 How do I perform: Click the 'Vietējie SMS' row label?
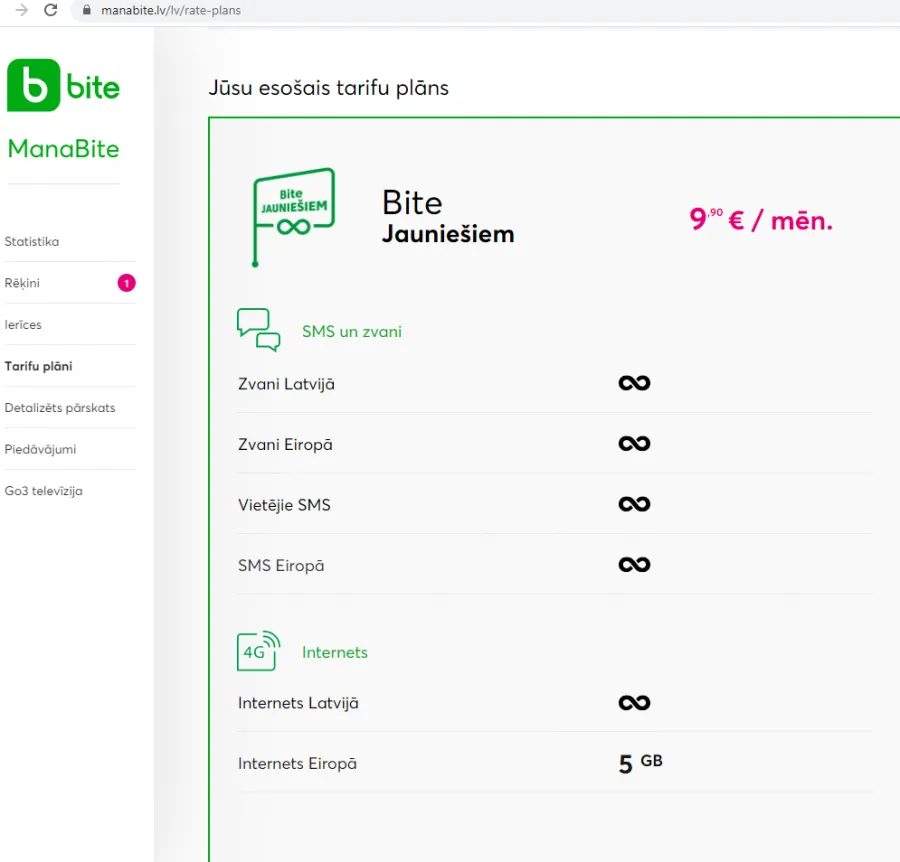coord(284,505)
